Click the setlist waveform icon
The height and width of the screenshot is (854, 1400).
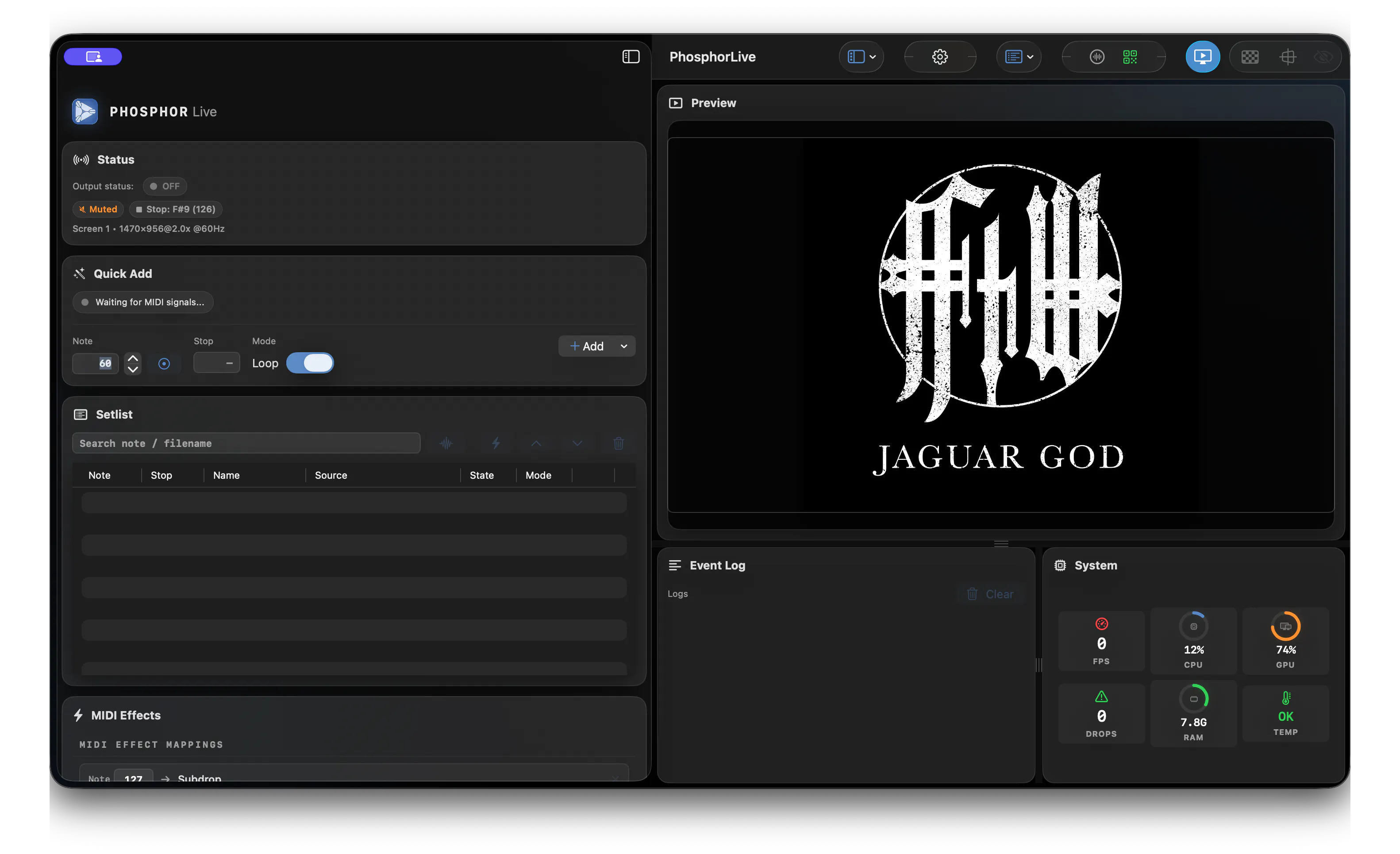(446, 443)
